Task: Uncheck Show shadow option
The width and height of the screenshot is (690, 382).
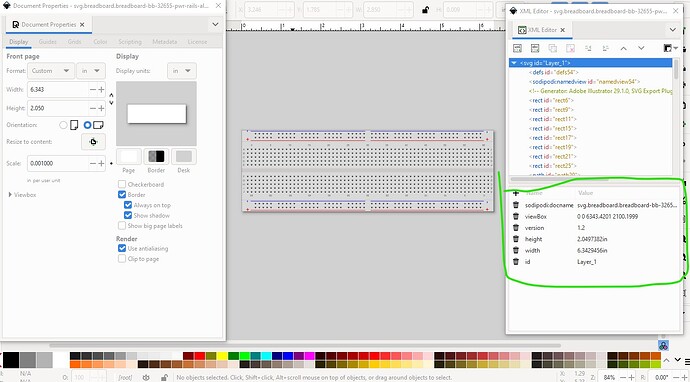Action: pos(128,215)
